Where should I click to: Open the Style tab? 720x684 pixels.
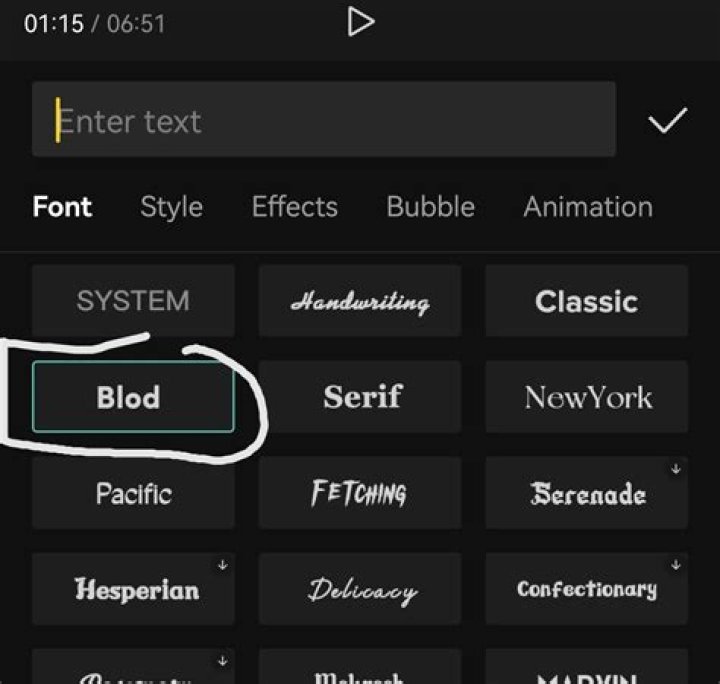[x=171, y=207]
